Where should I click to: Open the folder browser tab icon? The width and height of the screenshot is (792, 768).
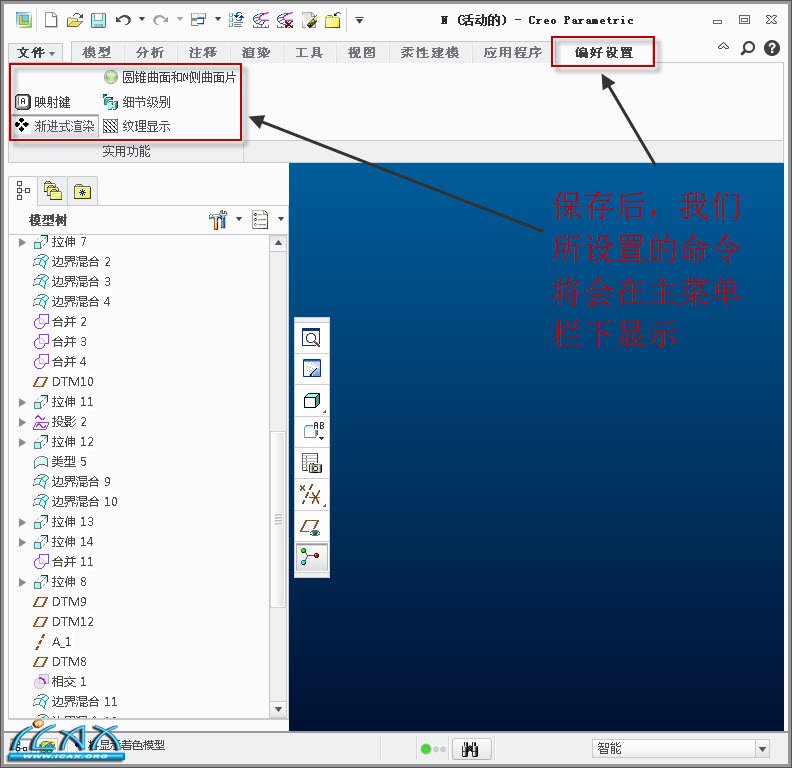coord(53,191)
